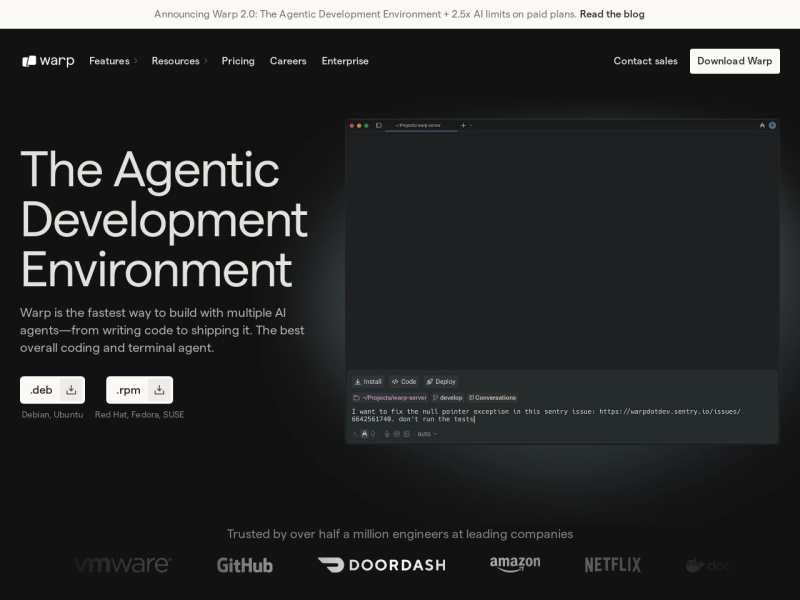This screenshot has width=800, height=600.
Task: Click the 'Announcing Warp 2.0' banner text
Action: point(365,14)
